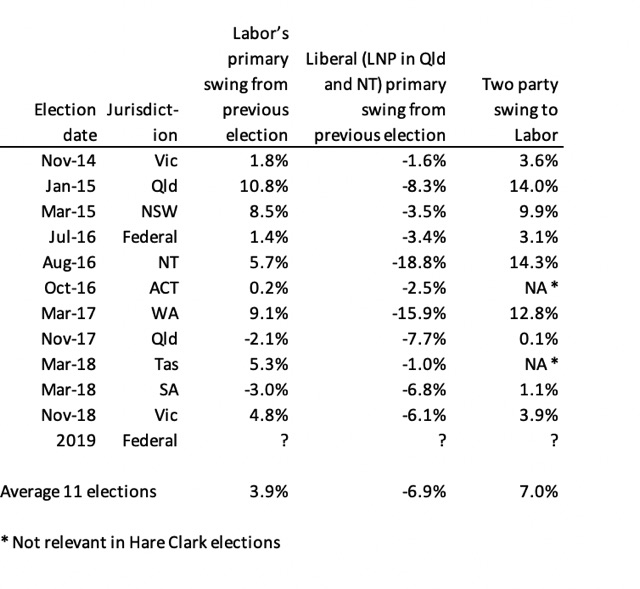Select the Aug-16 election date cell
This screenshot has width=640, height=589.
(69, 262)
